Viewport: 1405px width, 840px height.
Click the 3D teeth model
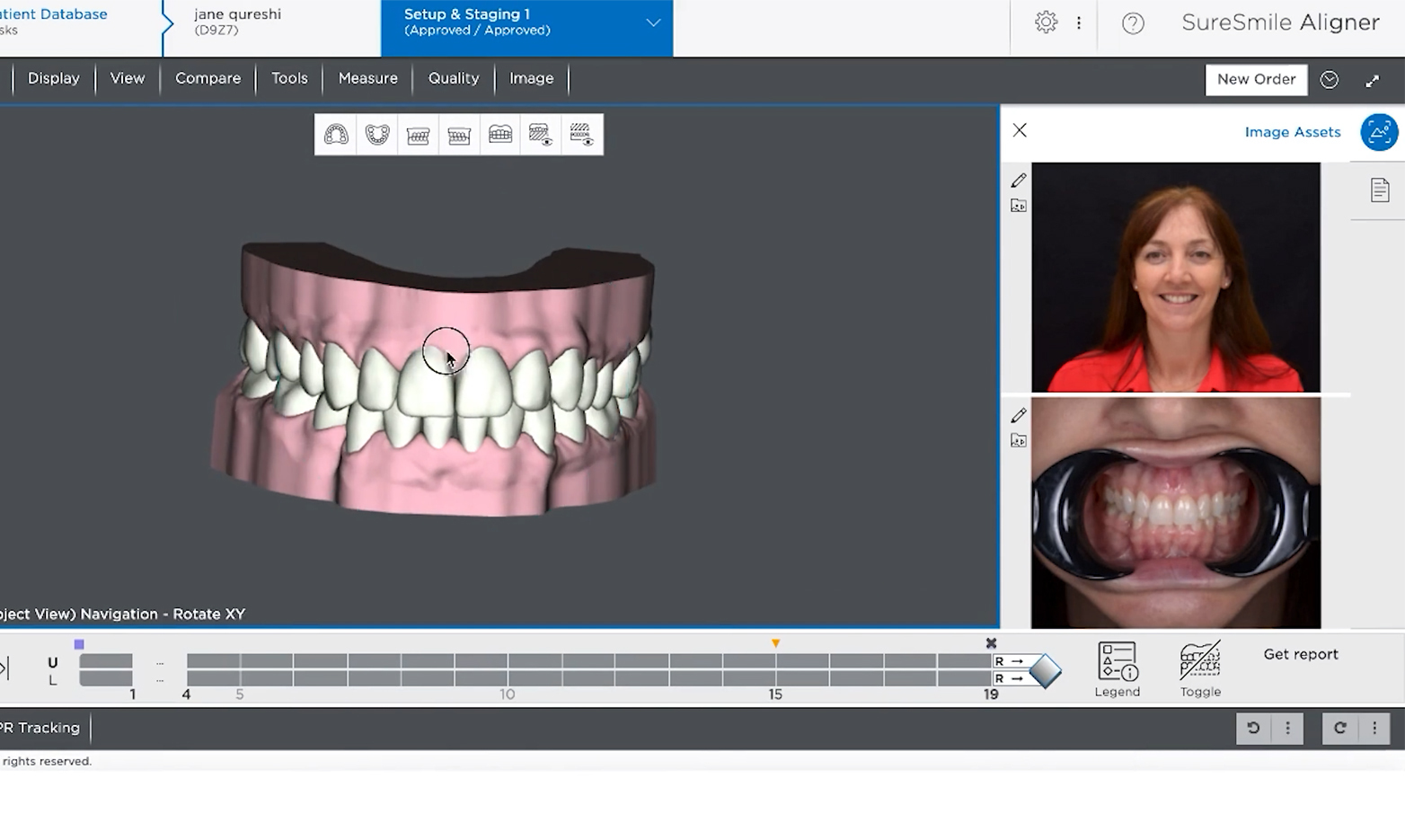click(434, 379)
